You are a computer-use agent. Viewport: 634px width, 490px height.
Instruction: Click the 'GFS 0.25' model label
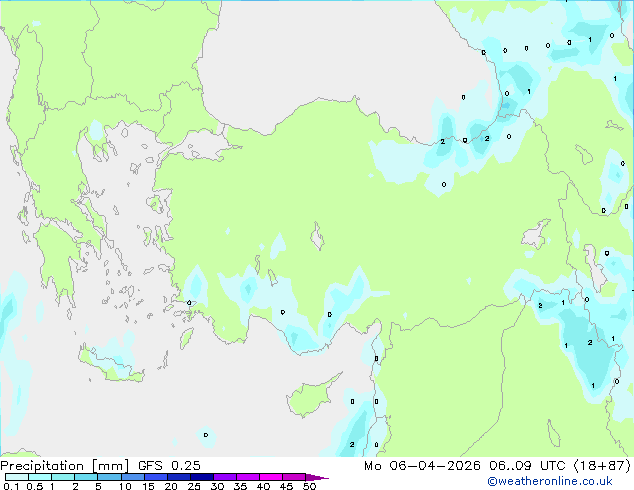(169, 466)
